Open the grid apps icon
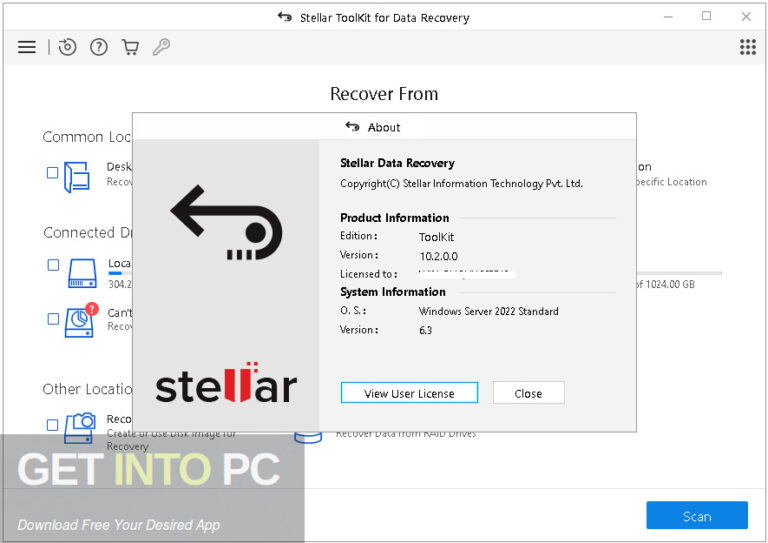The height and width of the screenshot is (543, 768). pos(747,47)
